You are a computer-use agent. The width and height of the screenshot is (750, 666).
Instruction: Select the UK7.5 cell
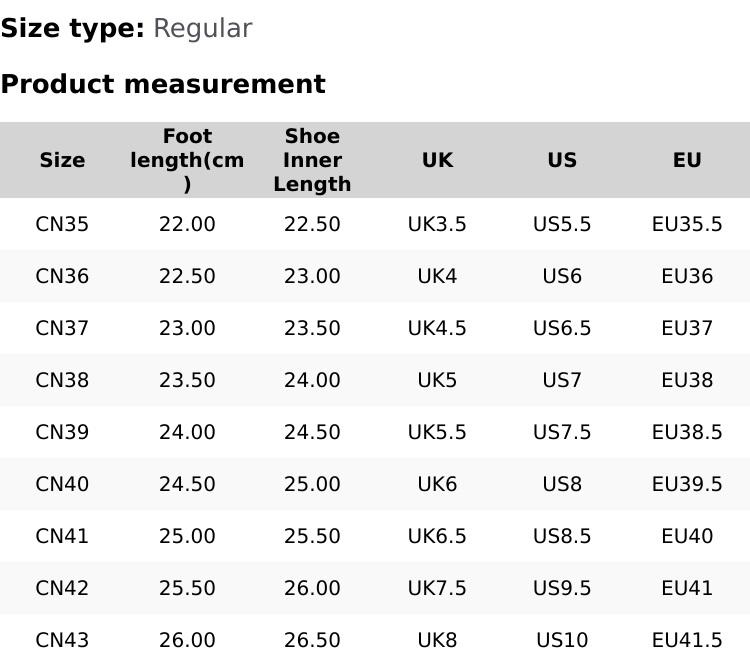coord(437,588)
